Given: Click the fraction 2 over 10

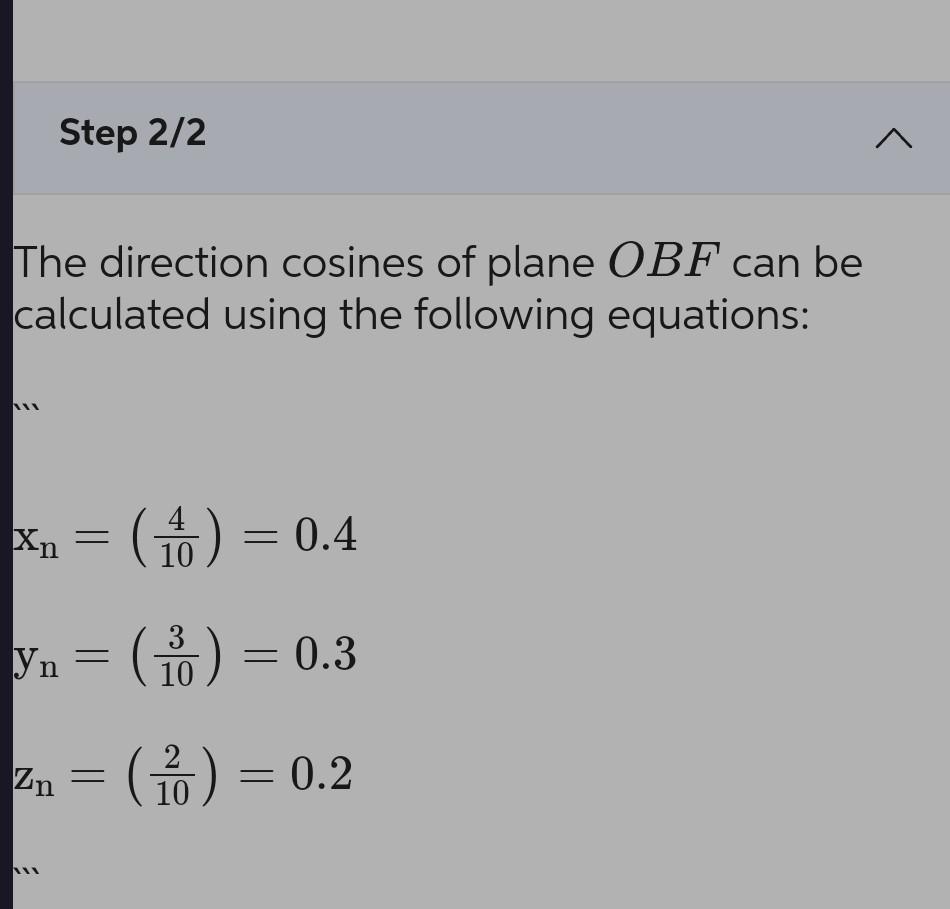Looking at the screenshot, I should (x=173, y=775).
